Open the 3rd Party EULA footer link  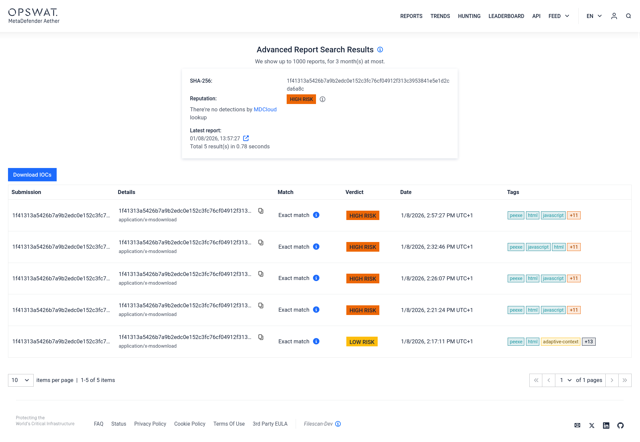pos(270,424)
